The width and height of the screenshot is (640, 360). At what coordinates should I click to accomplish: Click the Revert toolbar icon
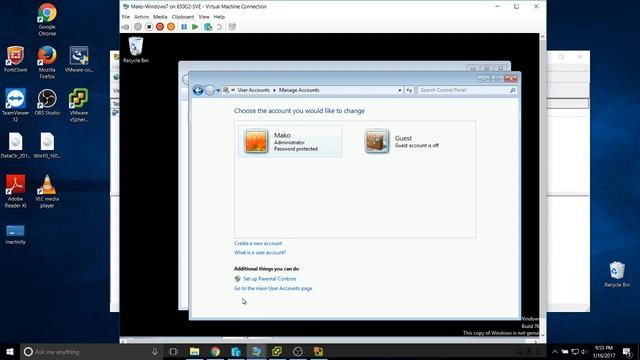[219, 27]
